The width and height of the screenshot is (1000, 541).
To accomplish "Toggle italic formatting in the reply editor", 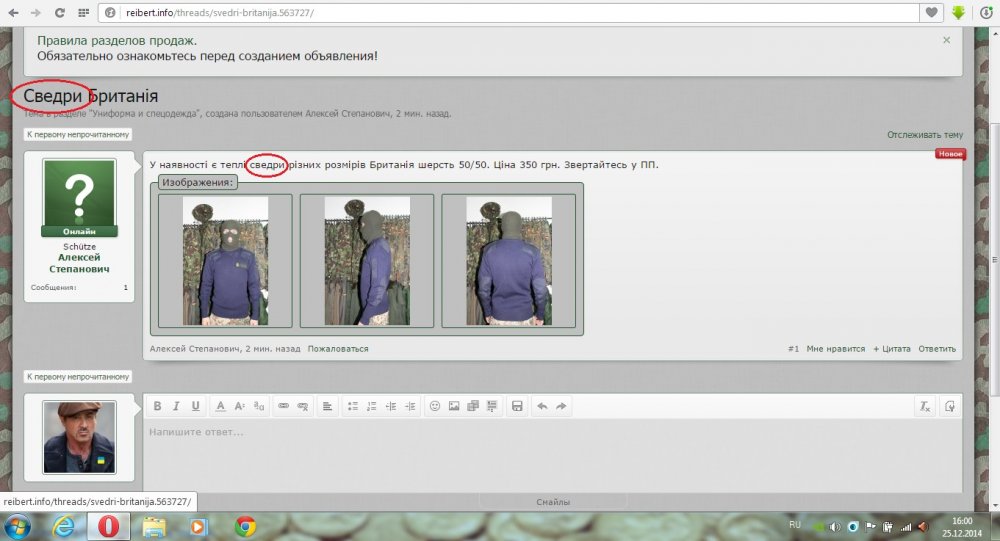I will (x=176, y=406).
